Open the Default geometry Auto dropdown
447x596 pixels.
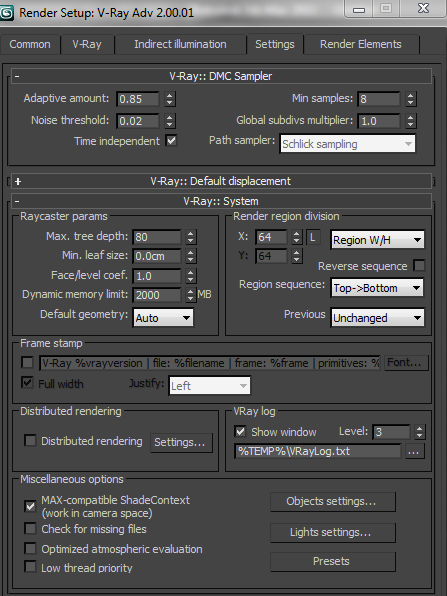163,318
